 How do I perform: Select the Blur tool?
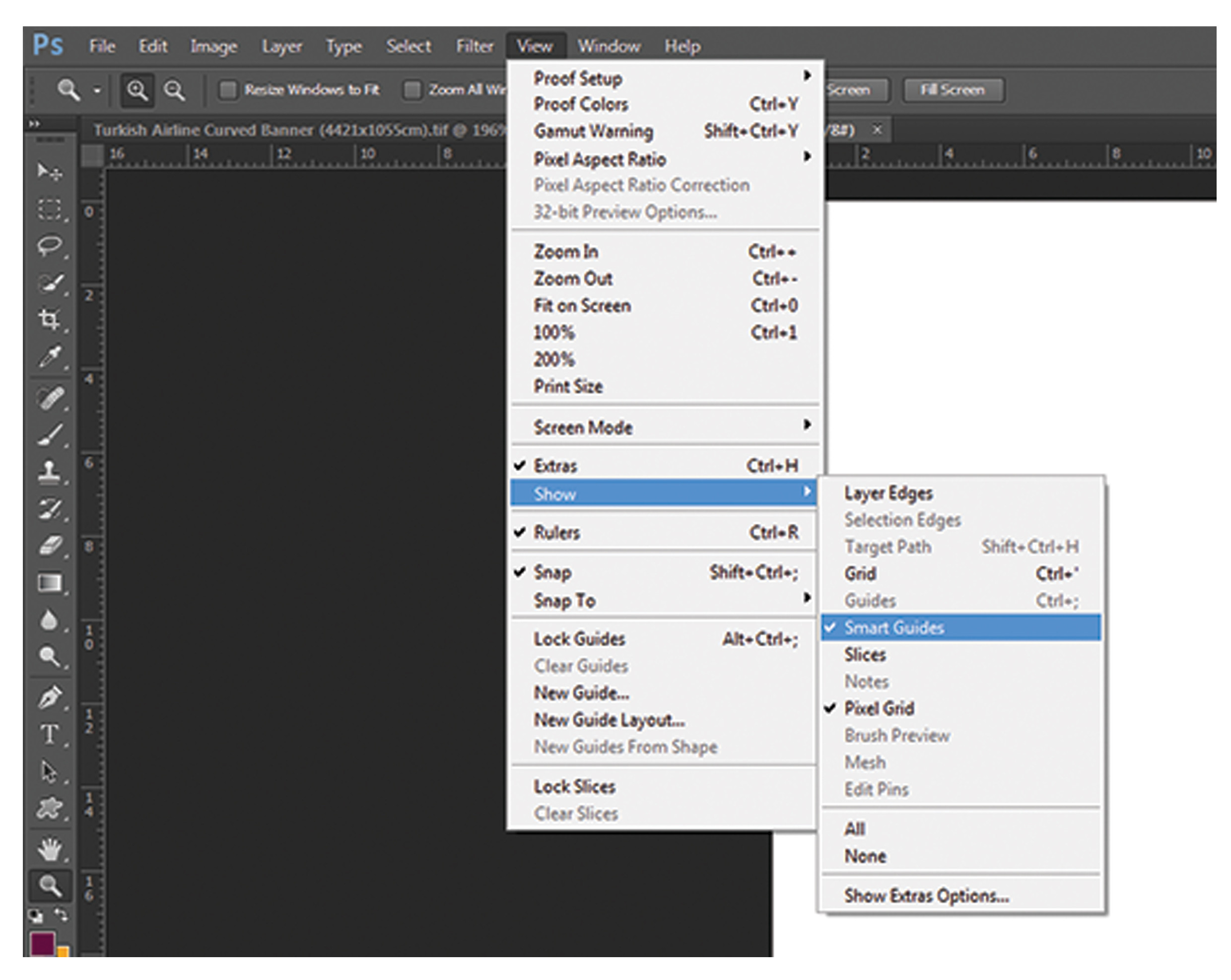(50, 620)
